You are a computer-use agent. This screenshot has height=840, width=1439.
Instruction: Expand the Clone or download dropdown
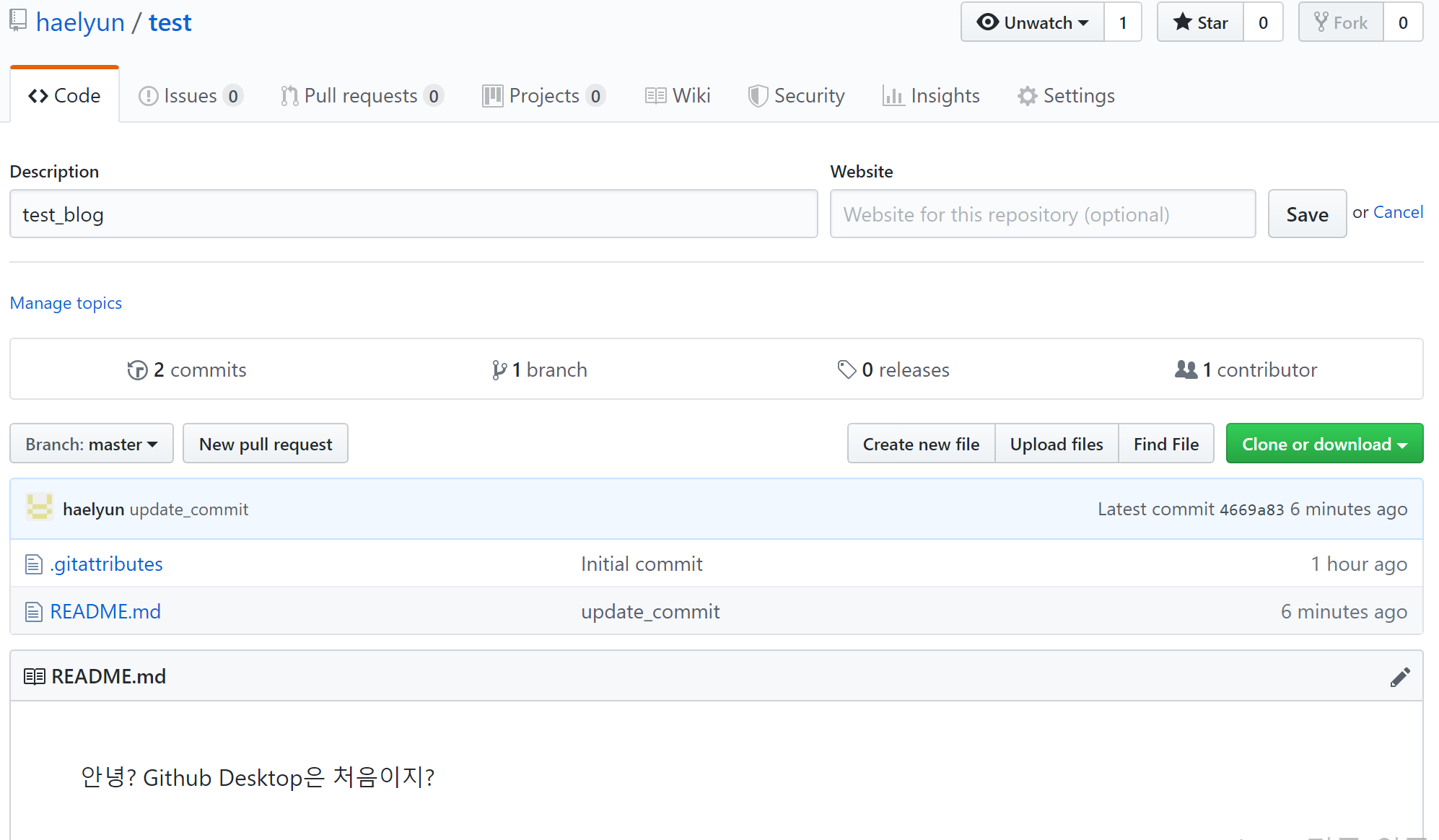pos(1324,444)
